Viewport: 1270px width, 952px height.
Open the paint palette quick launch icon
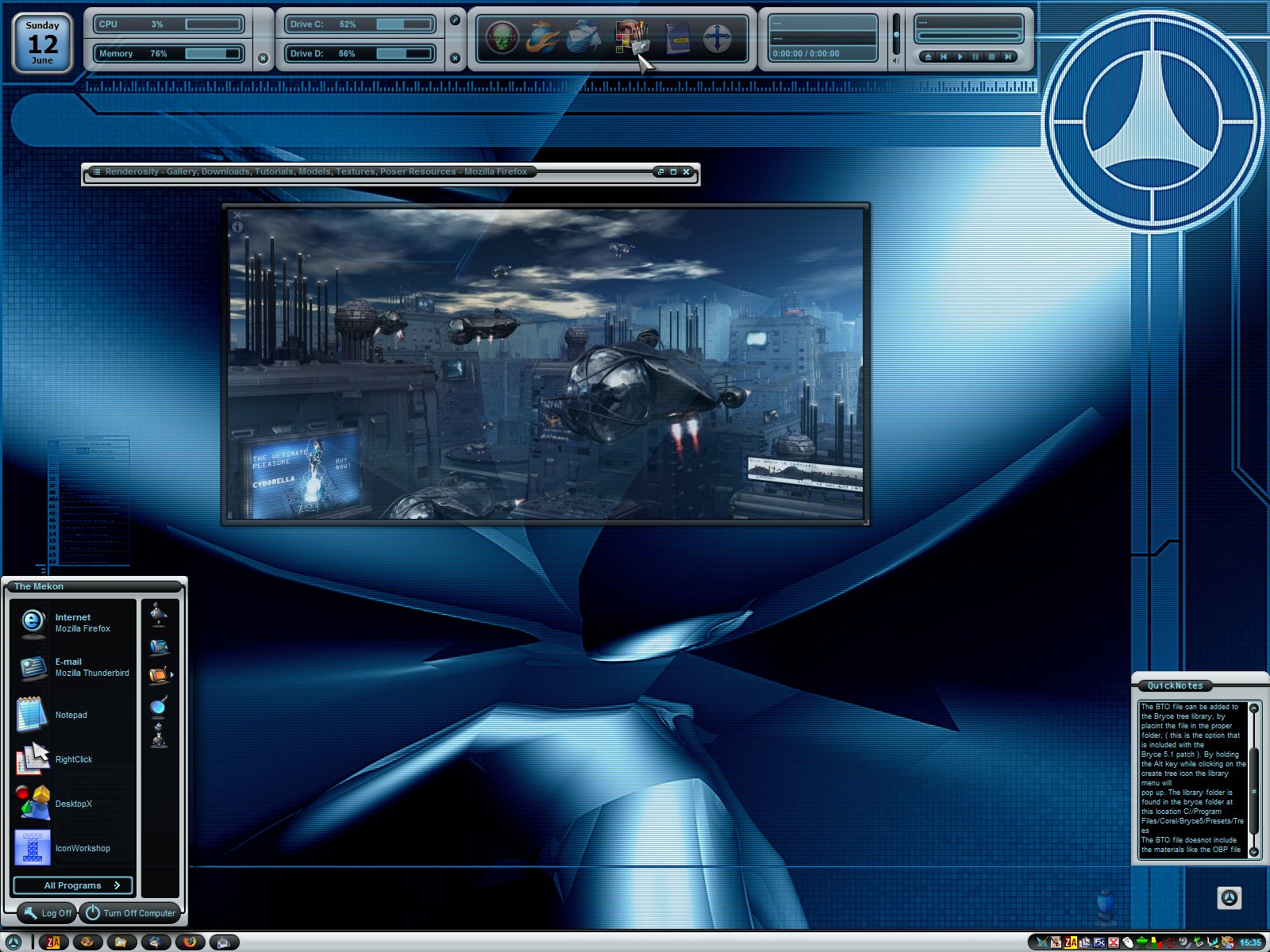tap(87, 942)
